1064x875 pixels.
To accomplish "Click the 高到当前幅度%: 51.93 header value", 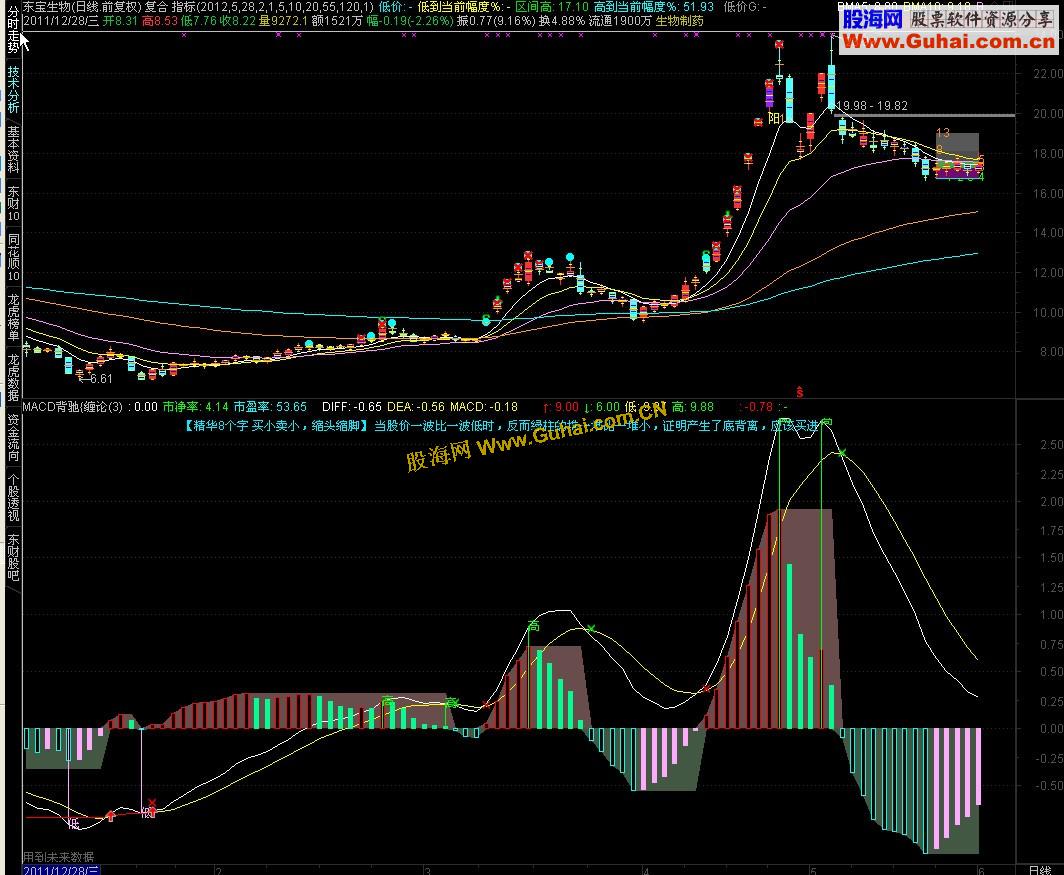I will (653, 7).
